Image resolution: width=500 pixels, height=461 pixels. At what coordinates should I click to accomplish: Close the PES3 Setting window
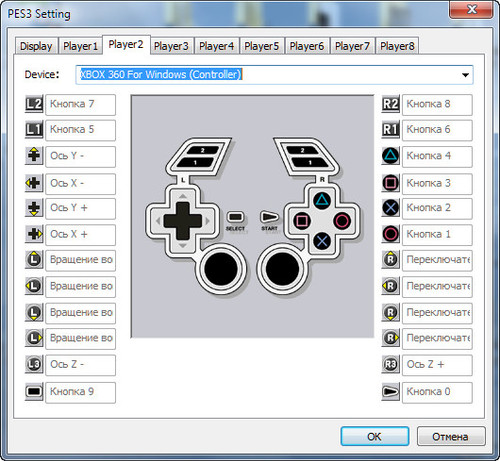pyautogui.click(x=471, y=9)
